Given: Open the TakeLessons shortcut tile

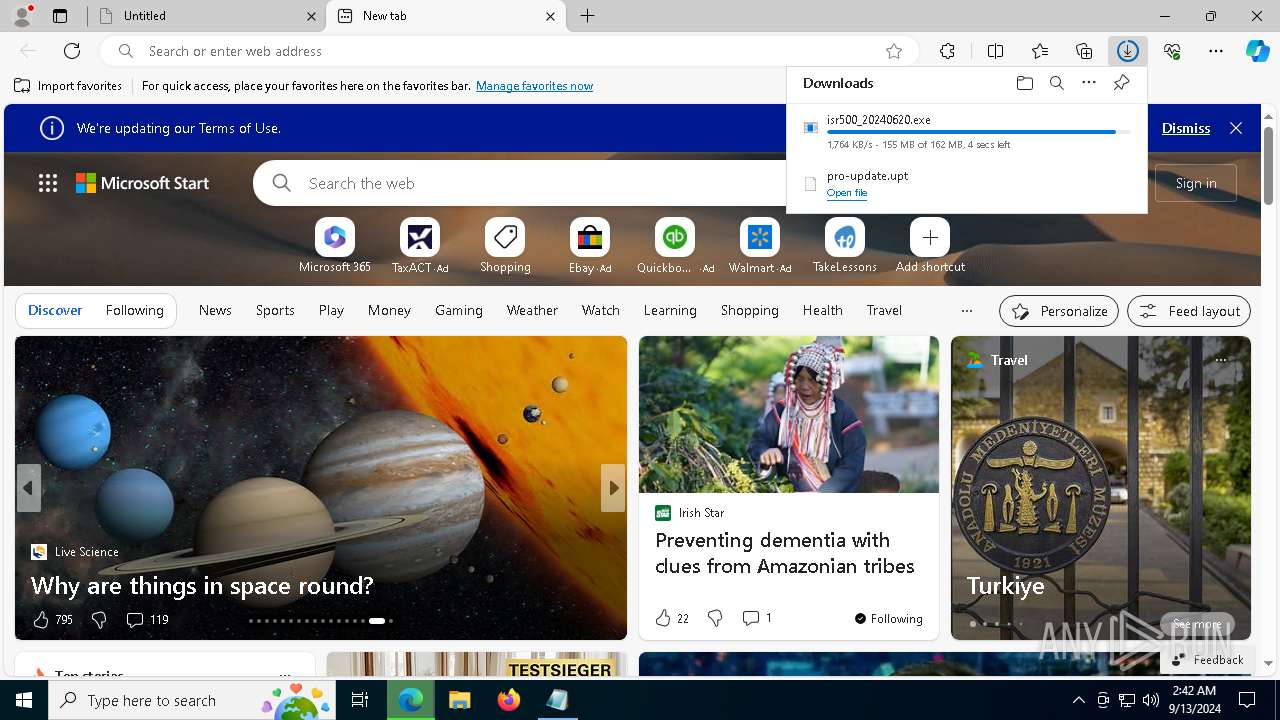Looking at the screenshot, I should point(845,246).
